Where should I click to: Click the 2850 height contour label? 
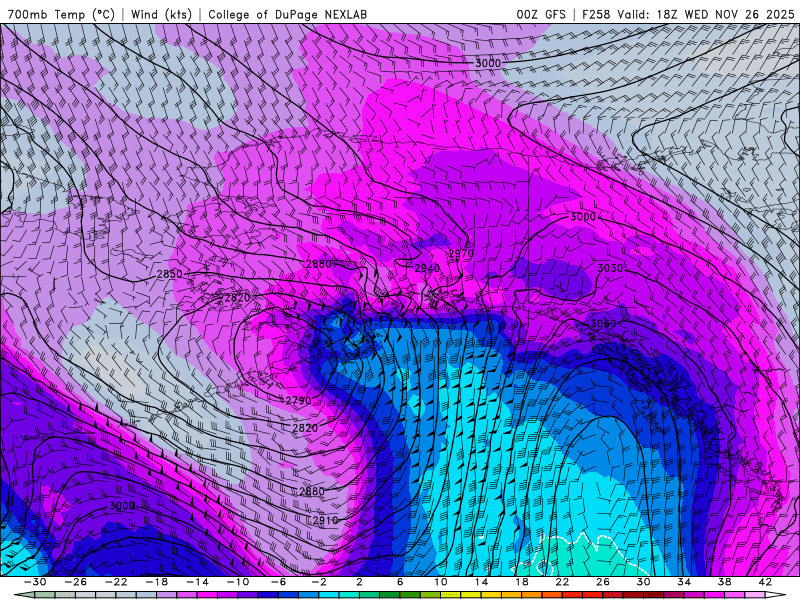click(x=169, y=274)
